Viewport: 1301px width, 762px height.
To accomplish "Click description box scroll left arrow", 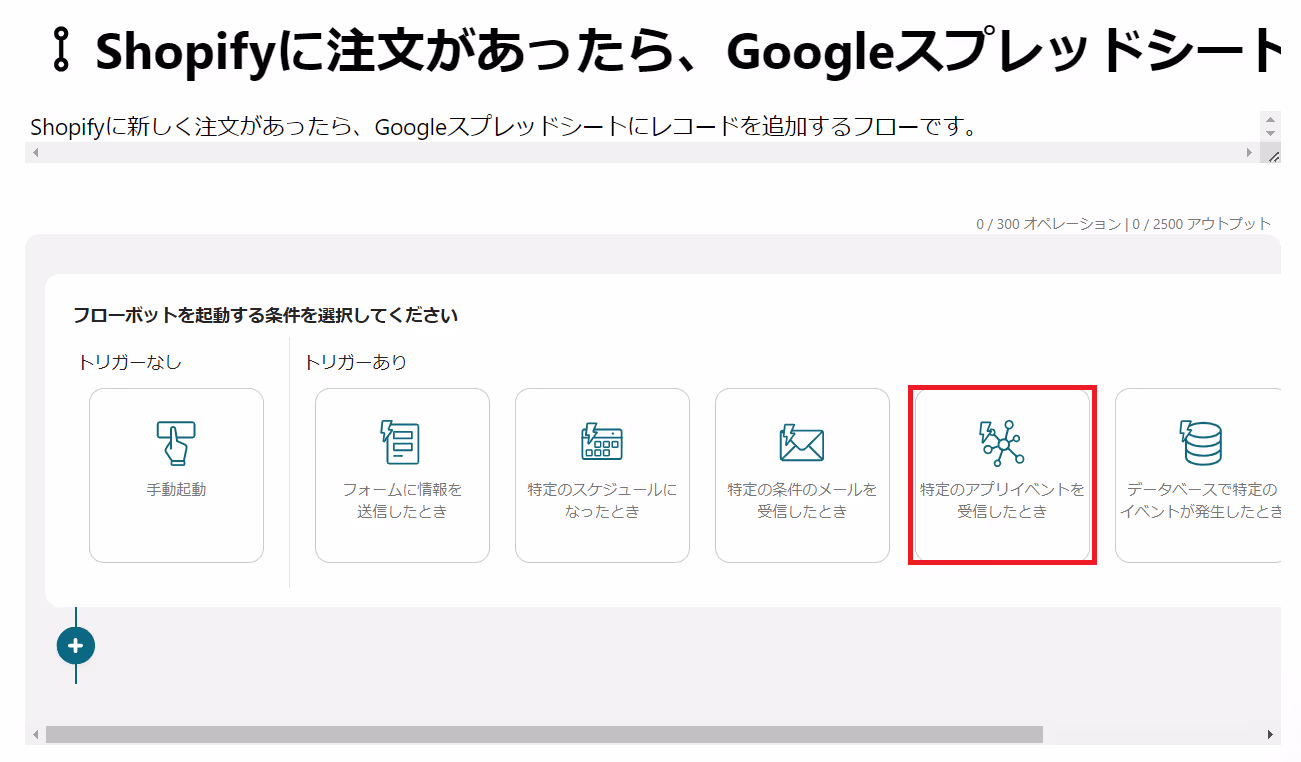I will click(x=35, y=153).
